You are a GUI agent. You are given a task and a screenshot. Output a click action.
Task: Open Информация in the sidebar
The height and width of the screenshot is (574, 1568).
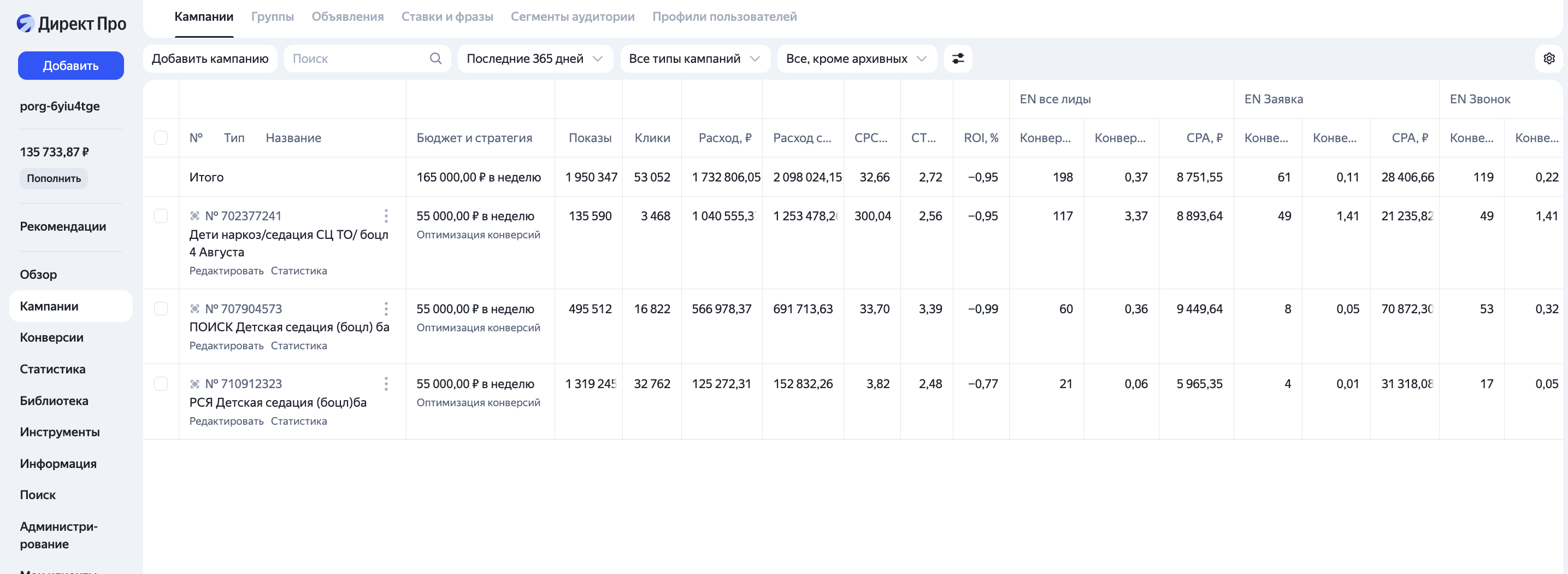(x=58, y=463)
